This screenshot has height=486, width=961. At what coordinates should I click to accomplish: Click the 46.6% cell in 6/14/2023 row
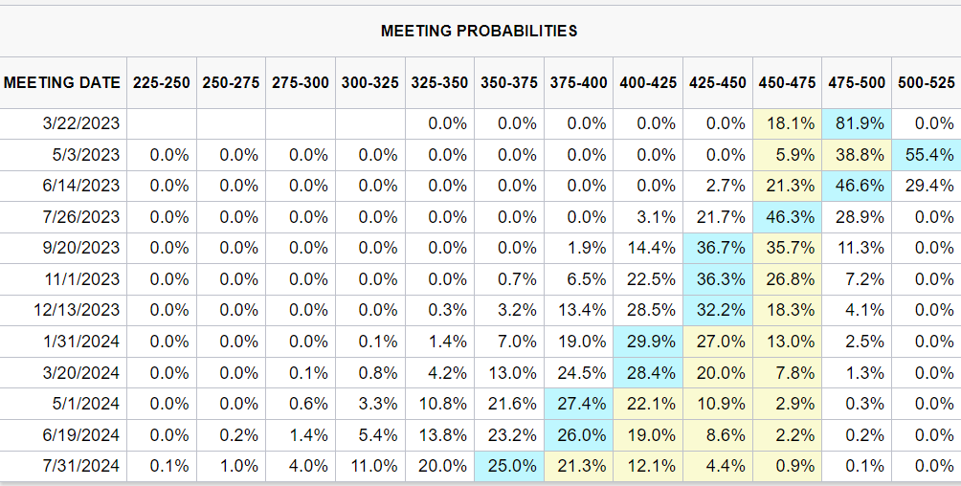pos(857,186)
